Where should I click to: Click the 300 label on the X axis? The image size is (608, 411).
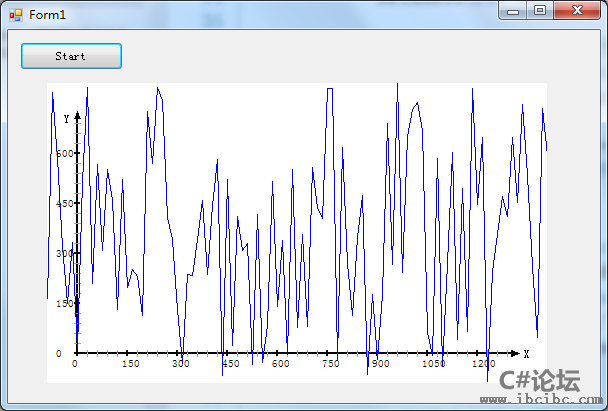pos(181,364)
